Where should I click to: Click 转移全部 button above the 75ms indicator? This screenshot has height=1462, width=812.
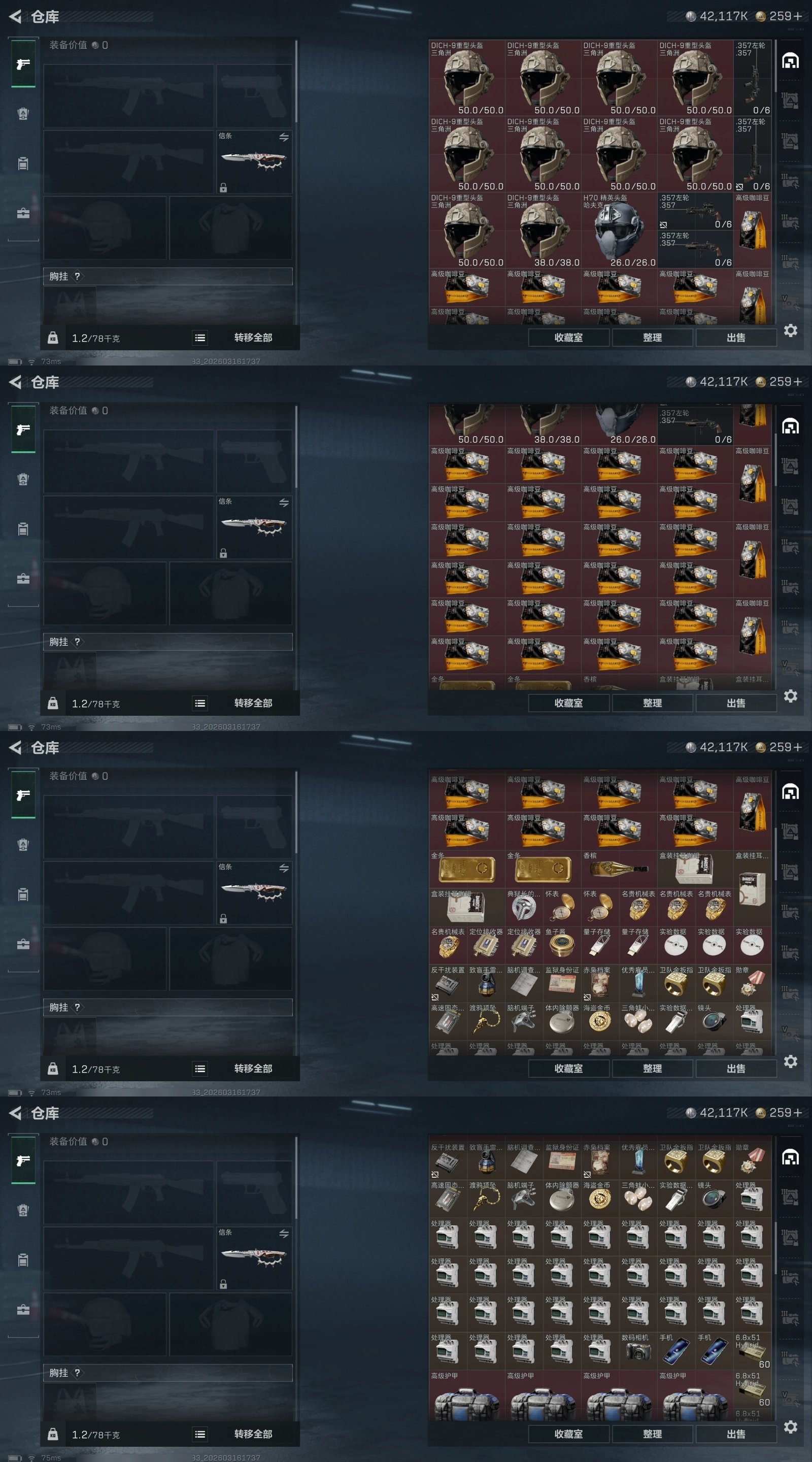[x=253, y=1434]
